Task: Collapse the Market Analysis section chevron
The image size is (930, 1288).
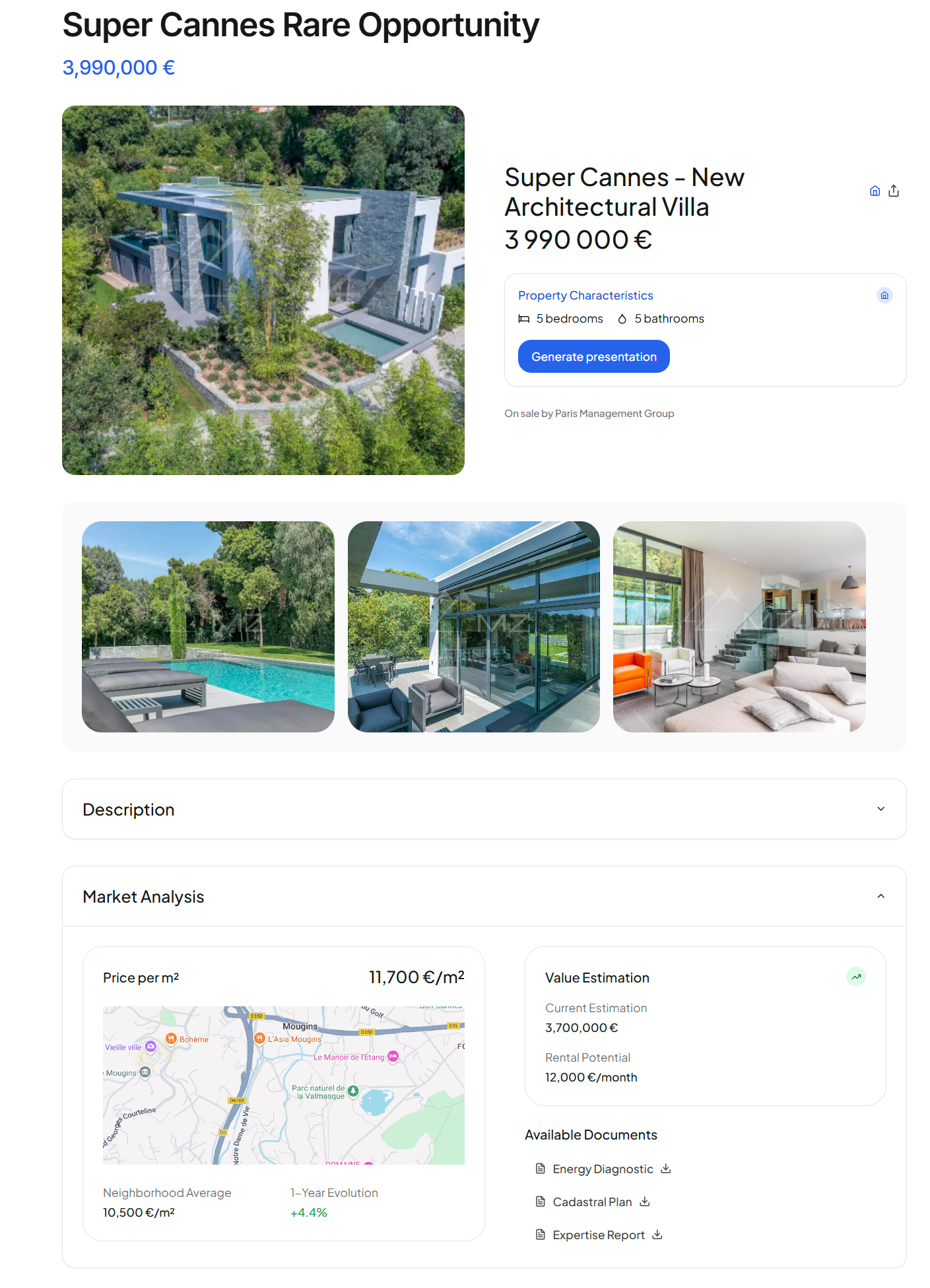Action: (x=880, y=896)
